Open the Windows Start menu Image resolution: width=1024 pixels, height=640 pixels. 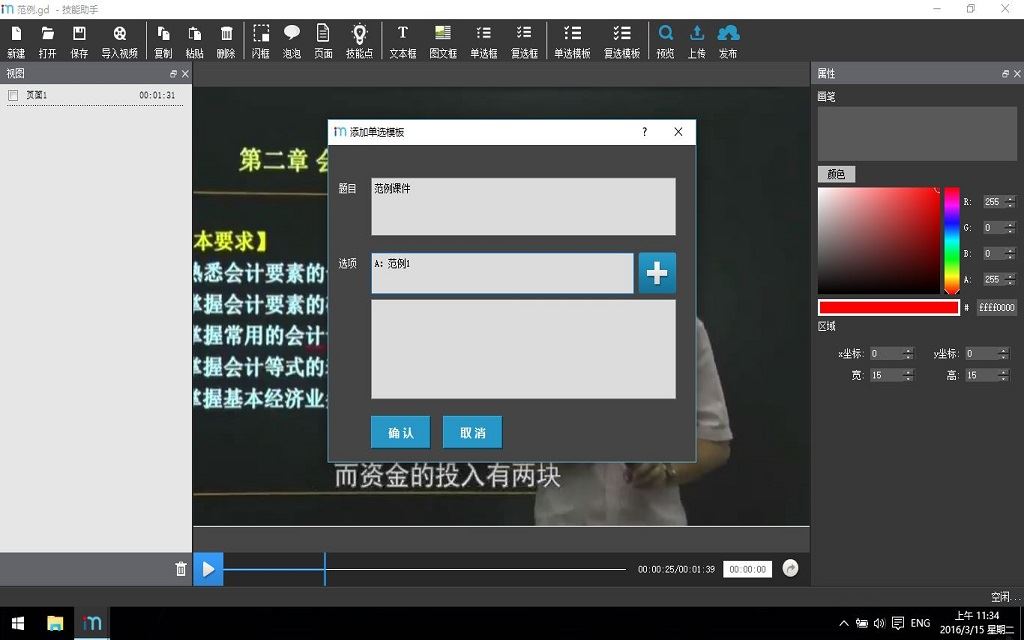tap(18, 624)
